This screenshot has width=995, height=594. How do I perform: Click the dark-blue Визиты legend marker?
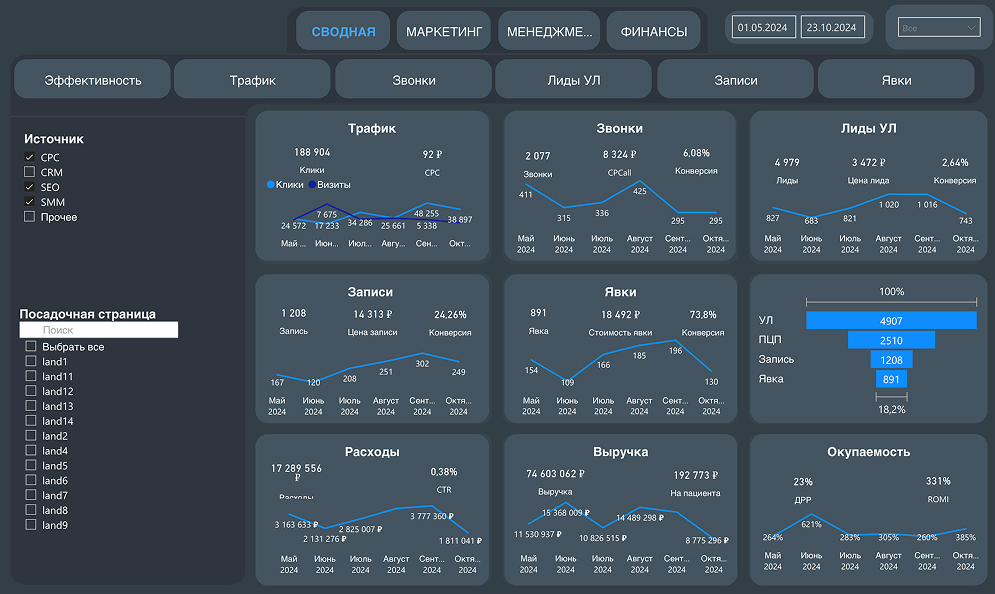tap(313, 185)
